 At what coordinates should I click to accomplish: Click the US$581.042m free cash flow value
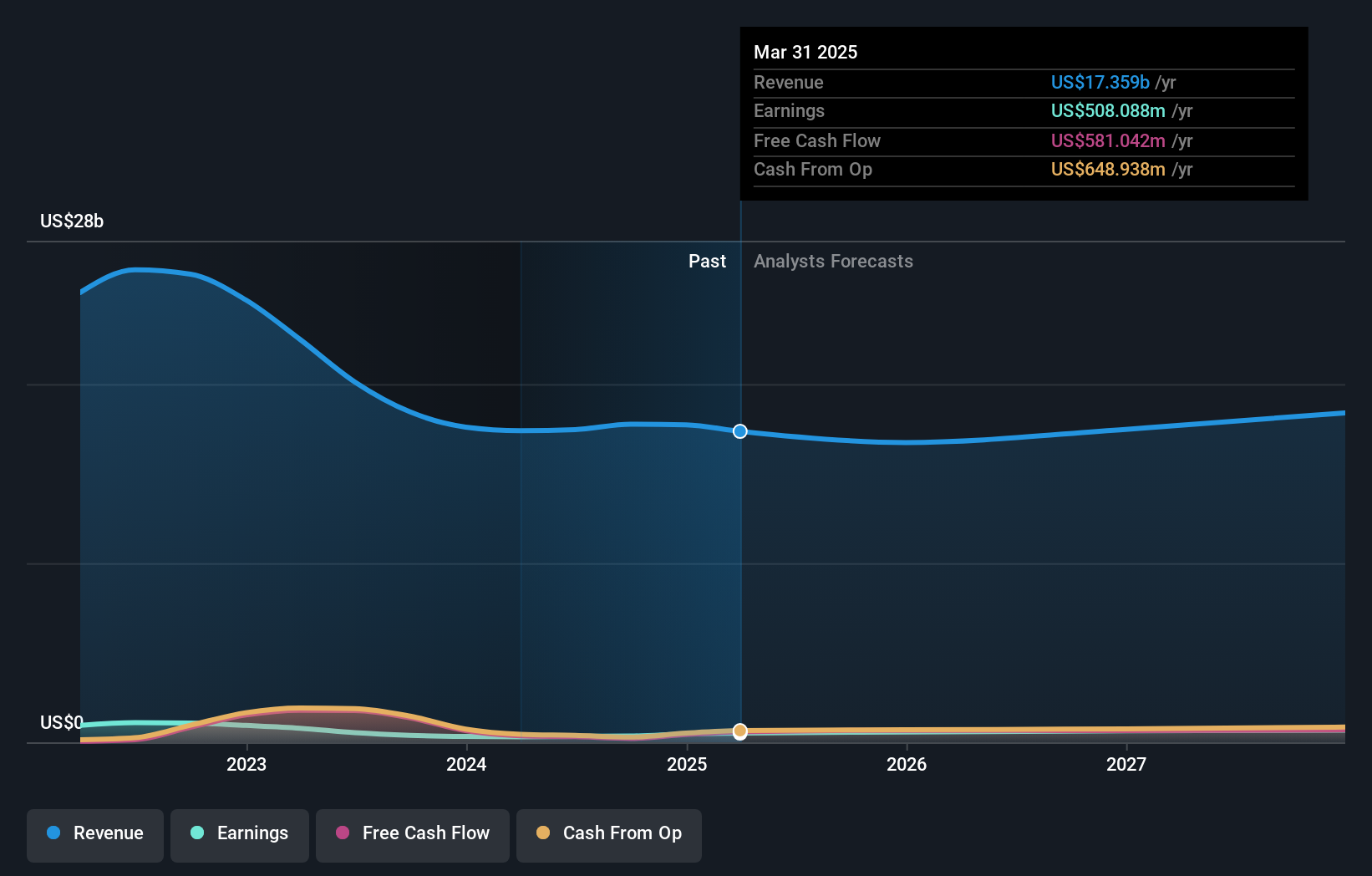click(1108, 140)
